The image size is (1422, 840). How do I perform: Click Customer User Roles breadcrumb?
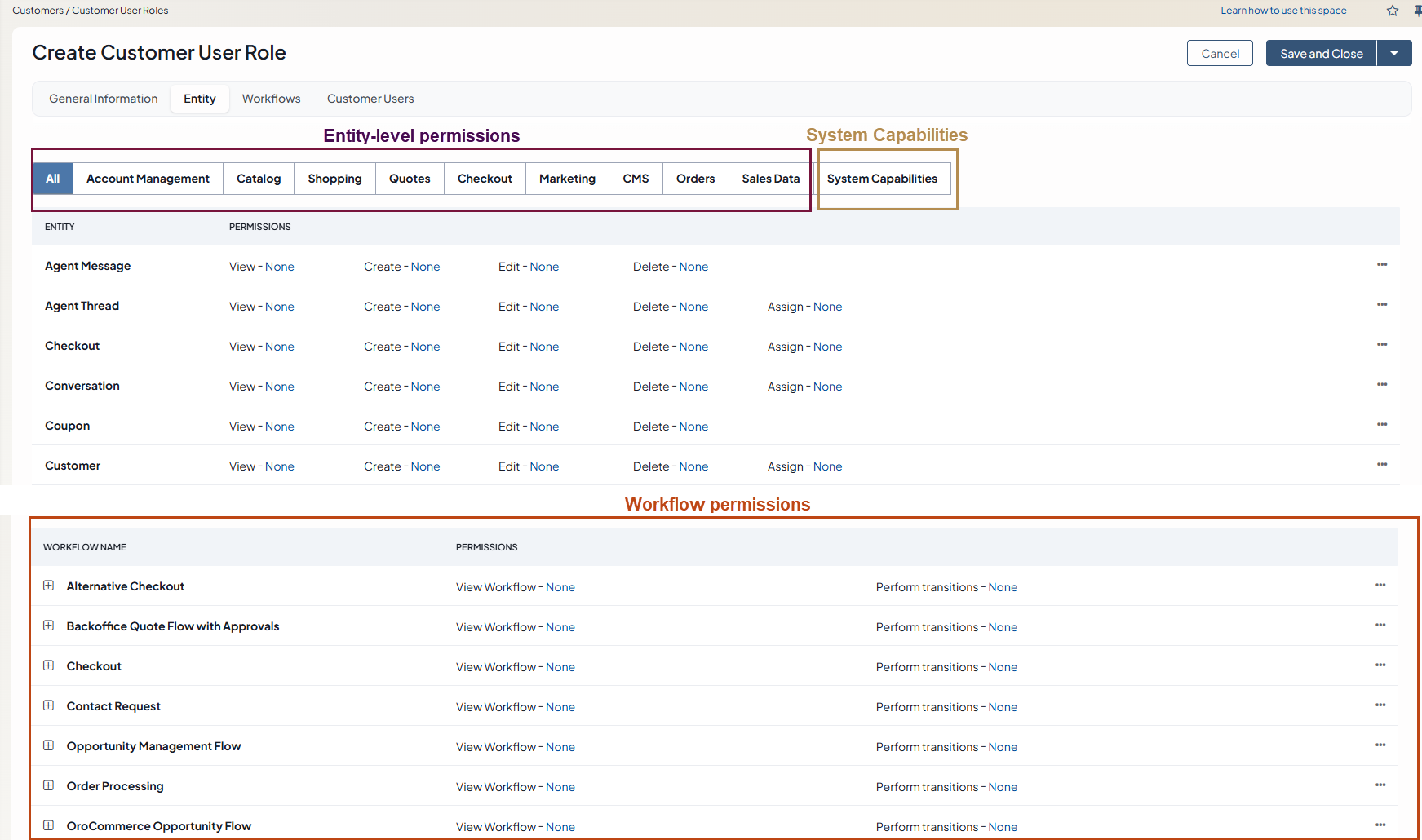click(120, 11)
